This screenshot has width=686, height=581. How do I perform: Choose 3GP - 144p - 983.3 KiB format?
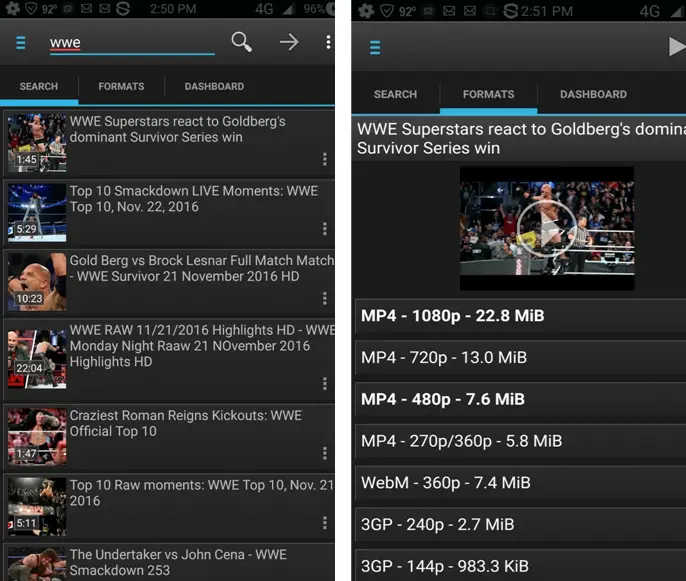click(x=521, y=566)
